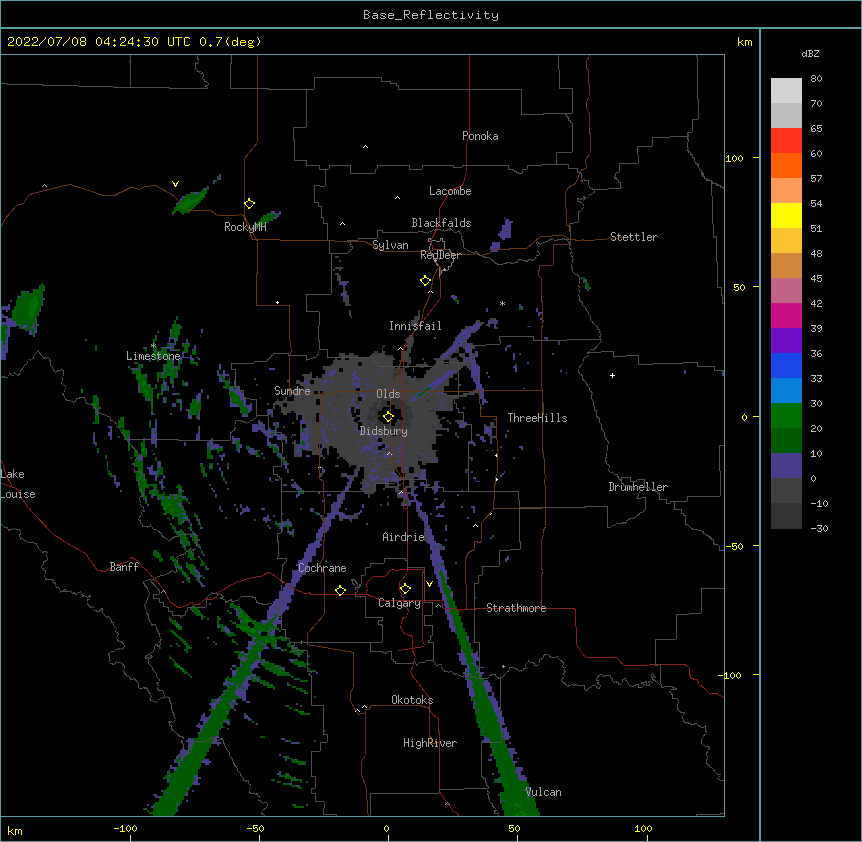Image resolution: width=862 pixels, height=842 pixels.
Task: Pick the blue 33-36 dBZ legend swatch
Action: (786, 365)
